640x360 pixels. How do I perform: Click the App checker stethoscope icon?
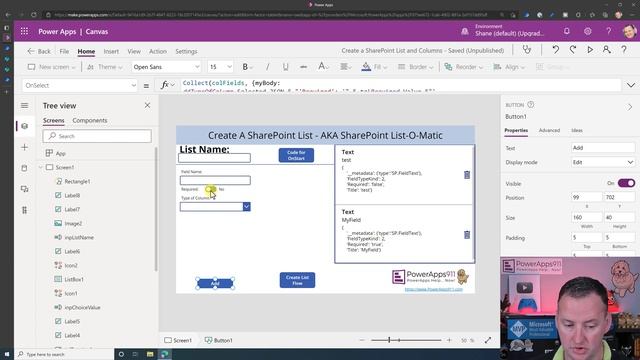pos(527,50)
